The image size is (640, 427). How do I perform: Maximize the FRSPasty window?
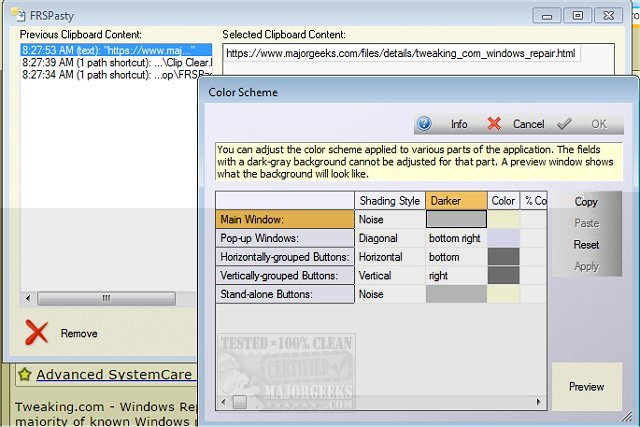click(x=578, y=16)
